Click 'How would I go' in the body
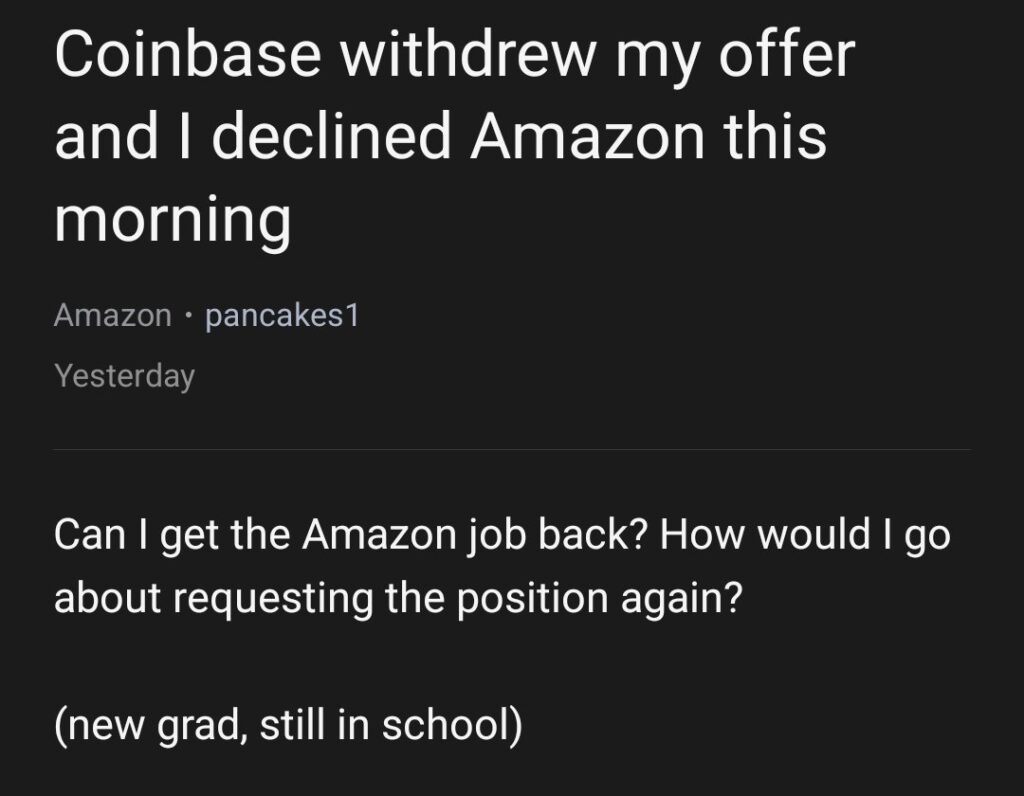 pos(805,535)
